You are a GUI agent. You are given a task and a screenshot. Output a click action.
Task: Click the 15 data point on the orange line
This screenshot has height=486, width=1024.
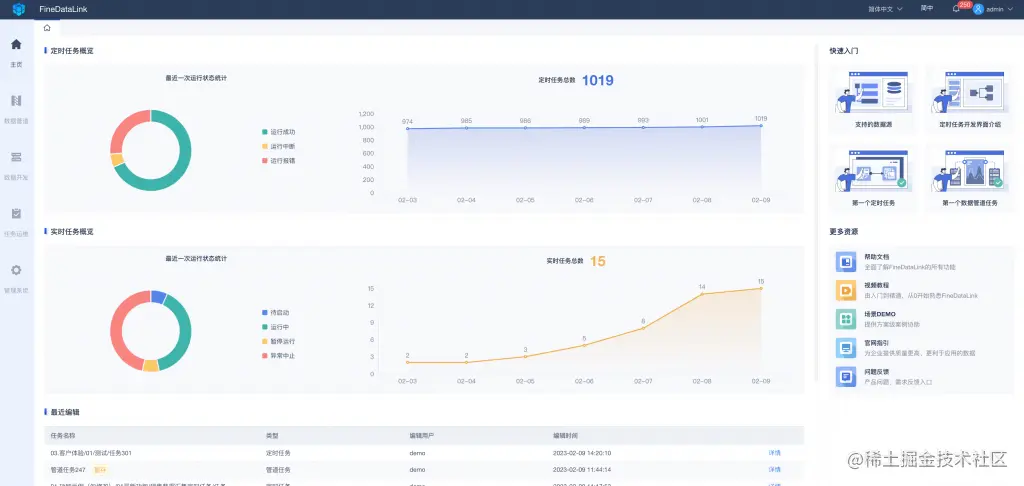pos(761,288)
